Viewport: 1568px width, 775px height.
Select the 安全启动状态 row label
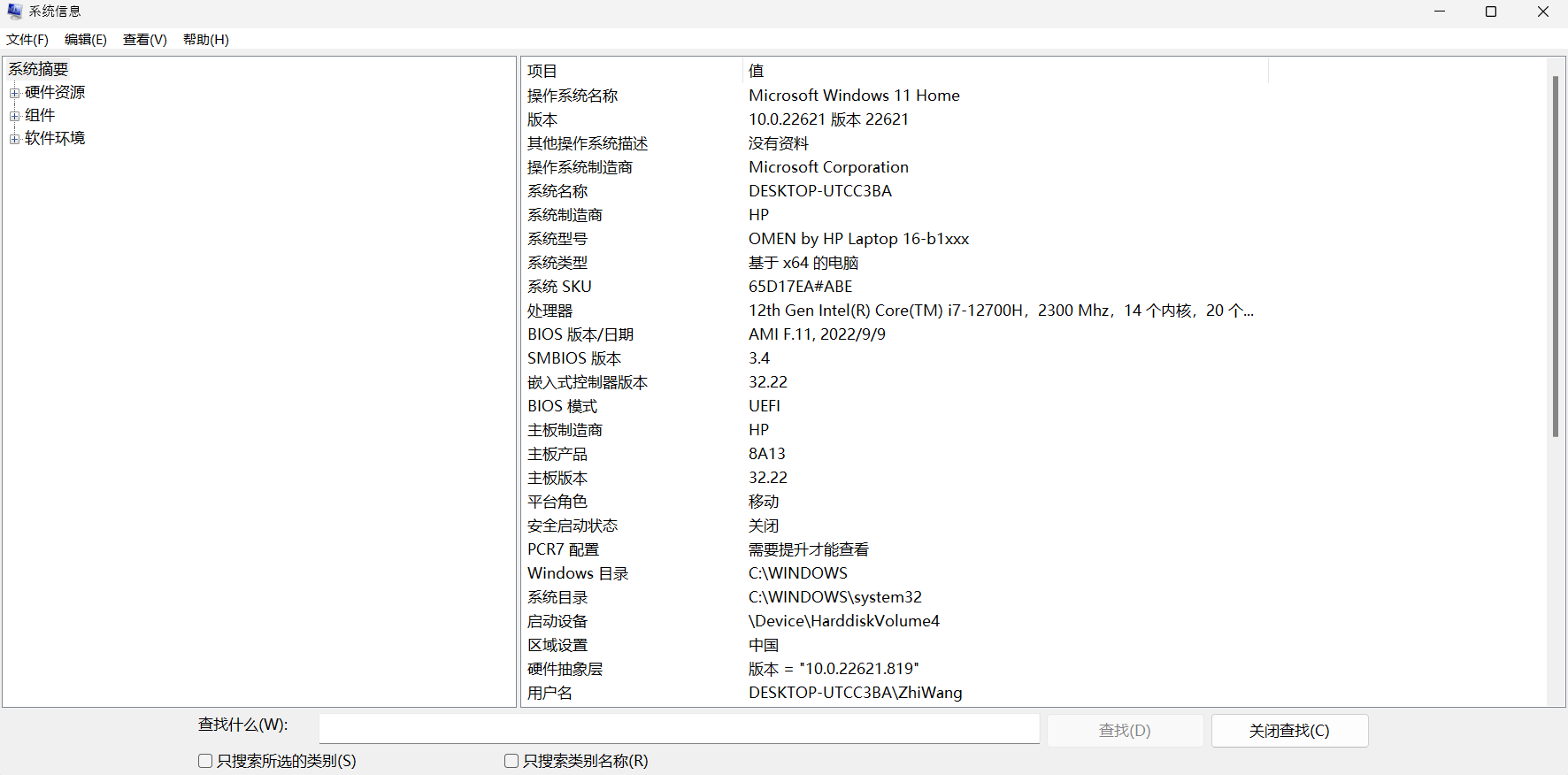click(x=573, y=526)
